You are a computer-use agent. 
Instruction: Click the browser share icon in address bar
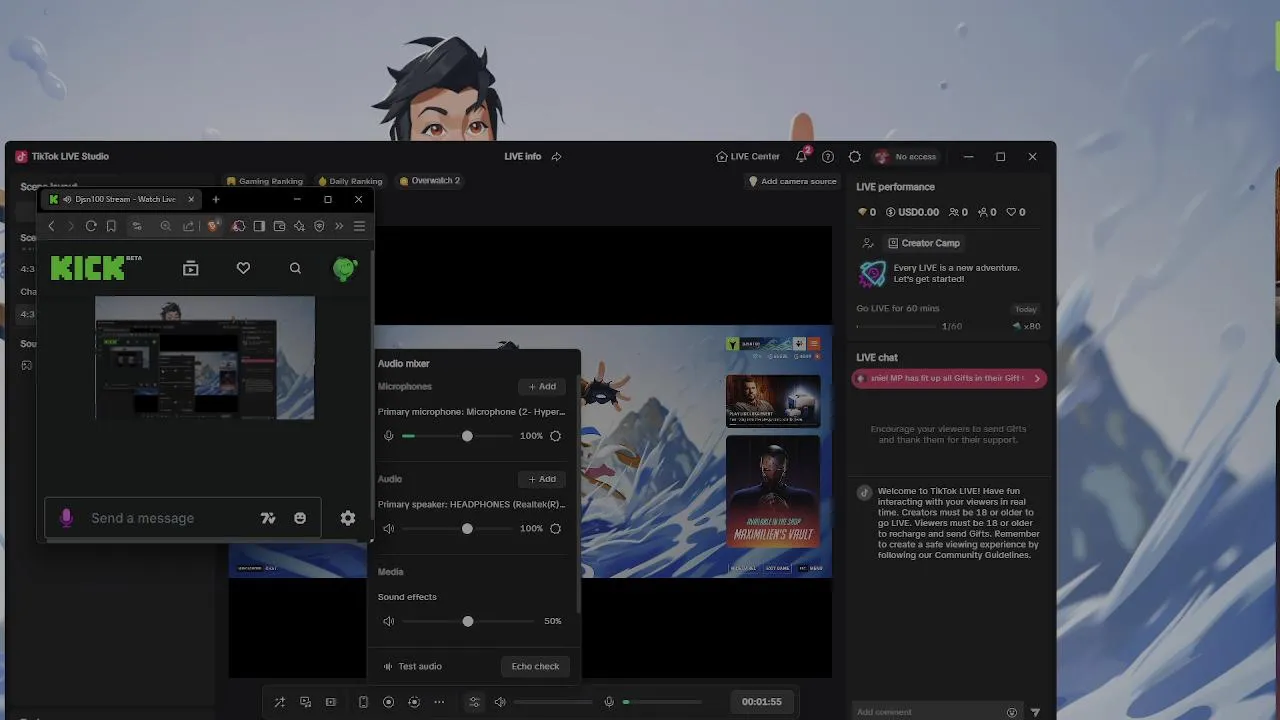188,226
